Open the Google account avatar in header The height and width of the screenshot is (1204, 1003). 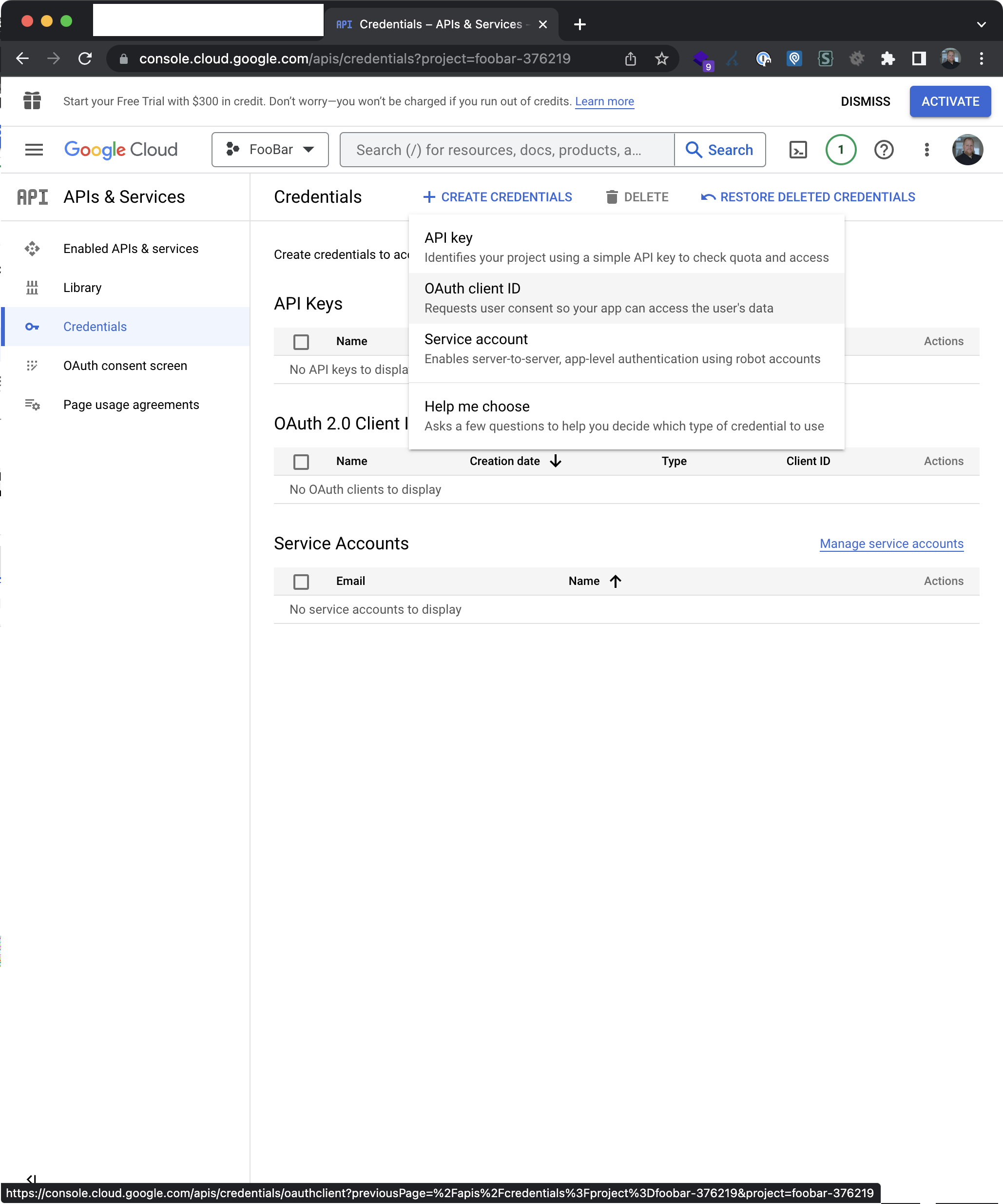[967, 150]
